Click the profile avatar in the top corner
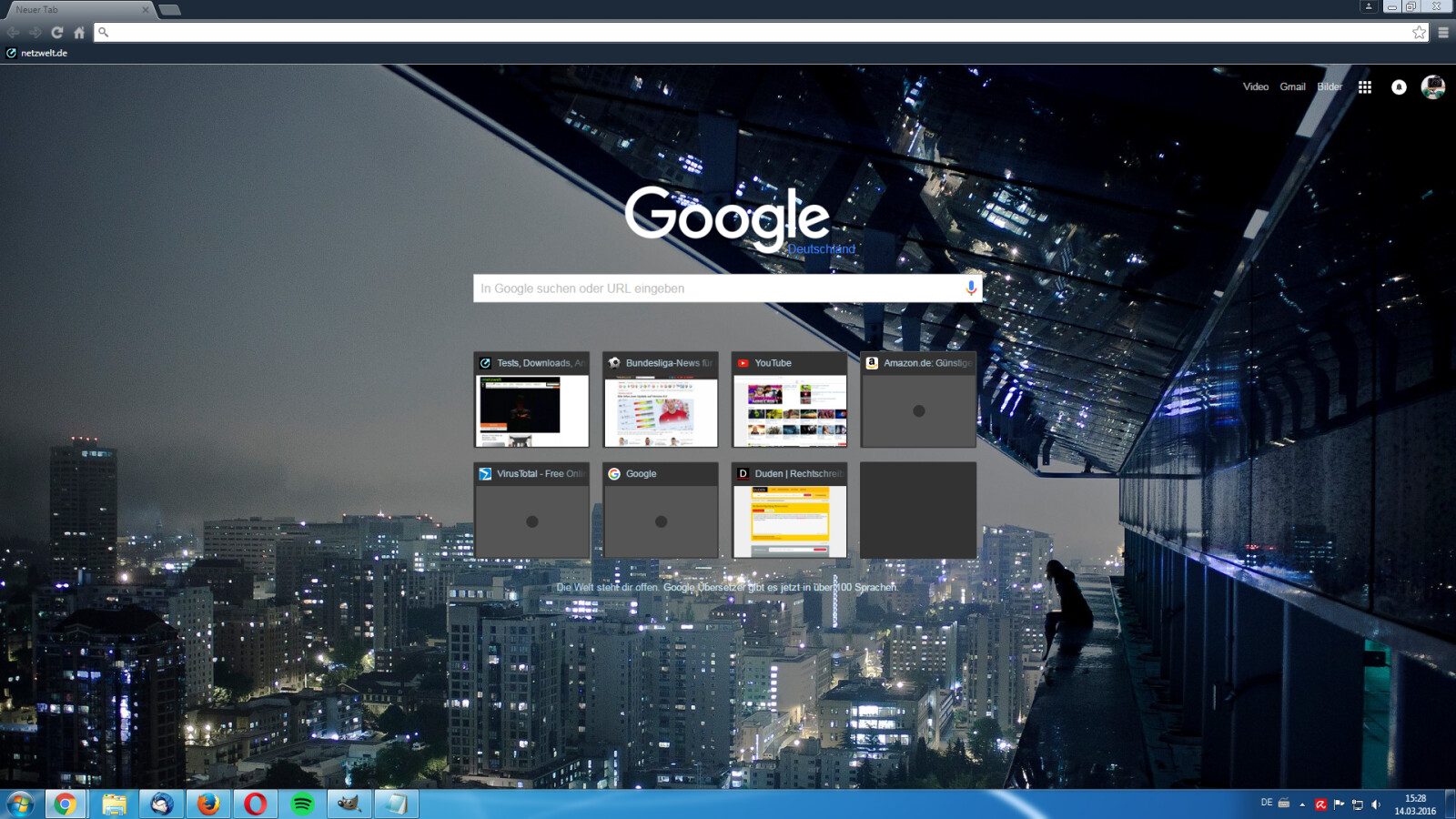This screenshot has width=1456, height=819. (x=1432, y=87)
